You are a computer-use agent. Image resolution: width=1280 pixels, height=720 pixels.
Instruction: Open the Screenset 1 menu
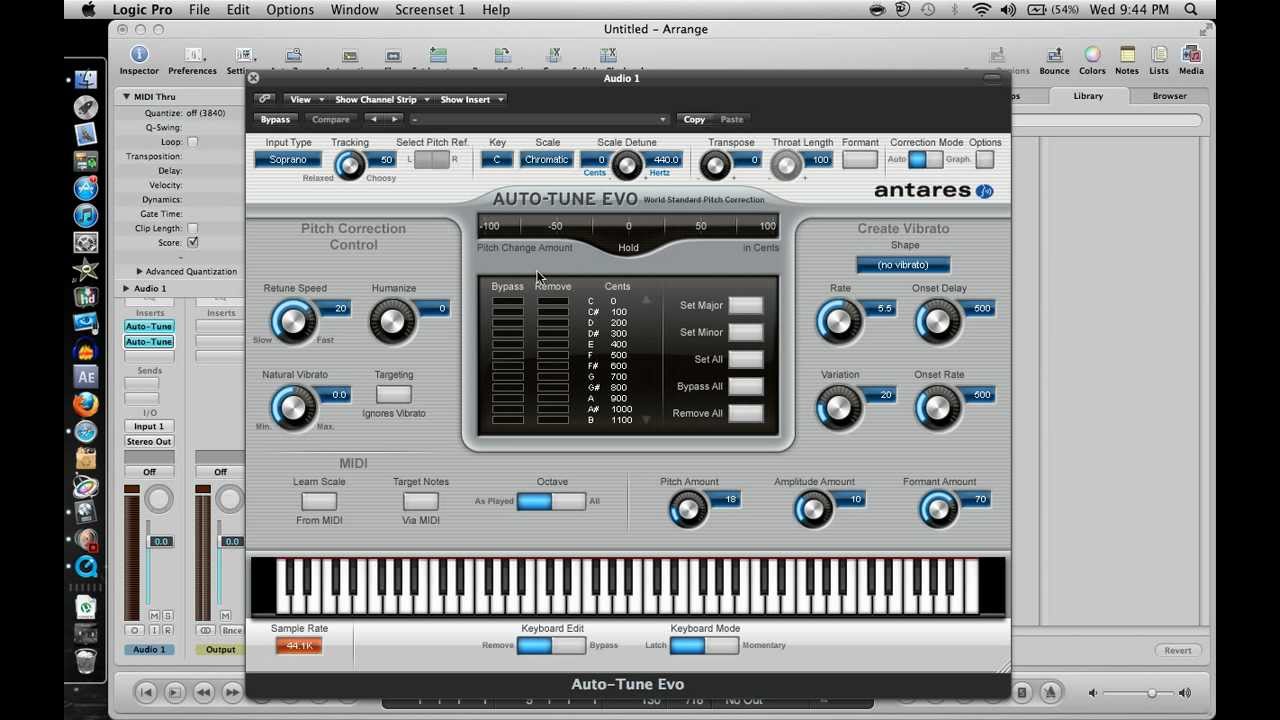tap(430, 9)
